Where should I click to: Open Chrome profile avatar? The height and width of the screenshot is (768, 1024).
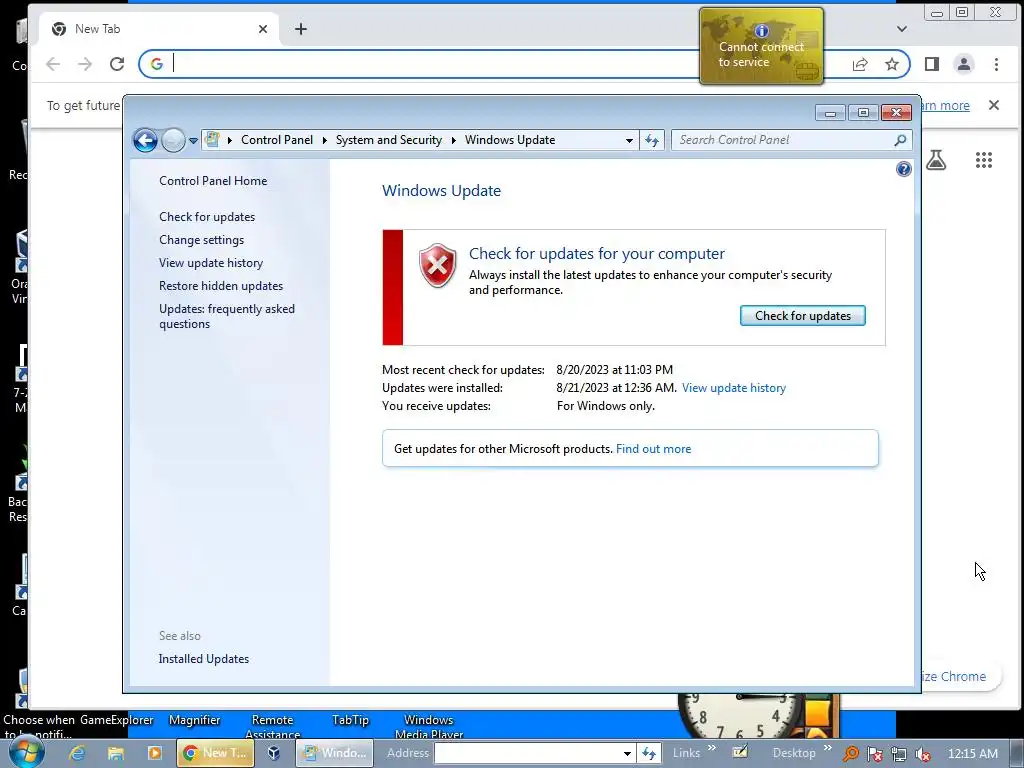[964, 64]
